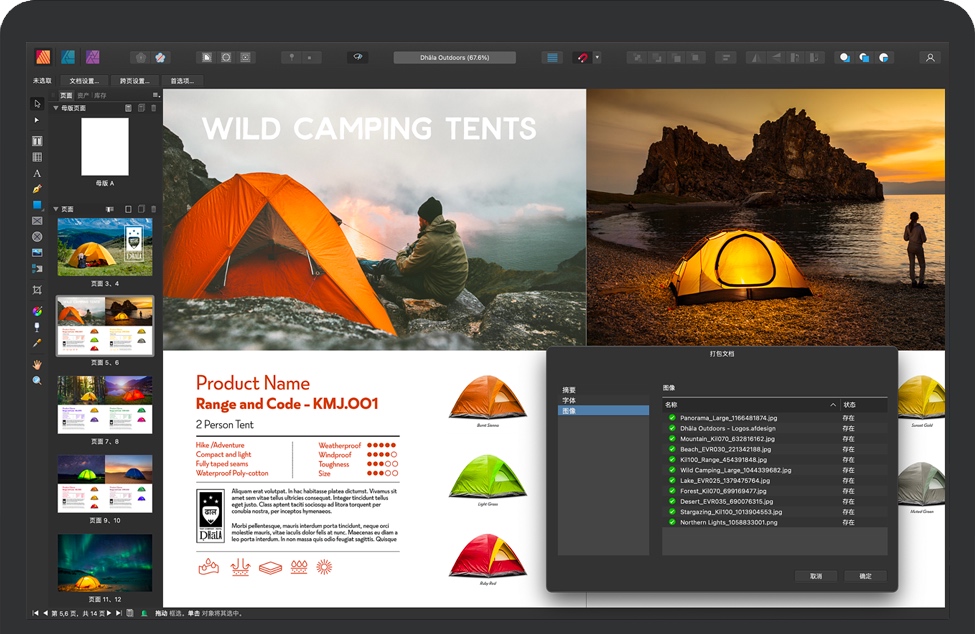Toggle the red snapping magnet
The height and width of the screenshot is (634, 975).
[x=582, y=58]
